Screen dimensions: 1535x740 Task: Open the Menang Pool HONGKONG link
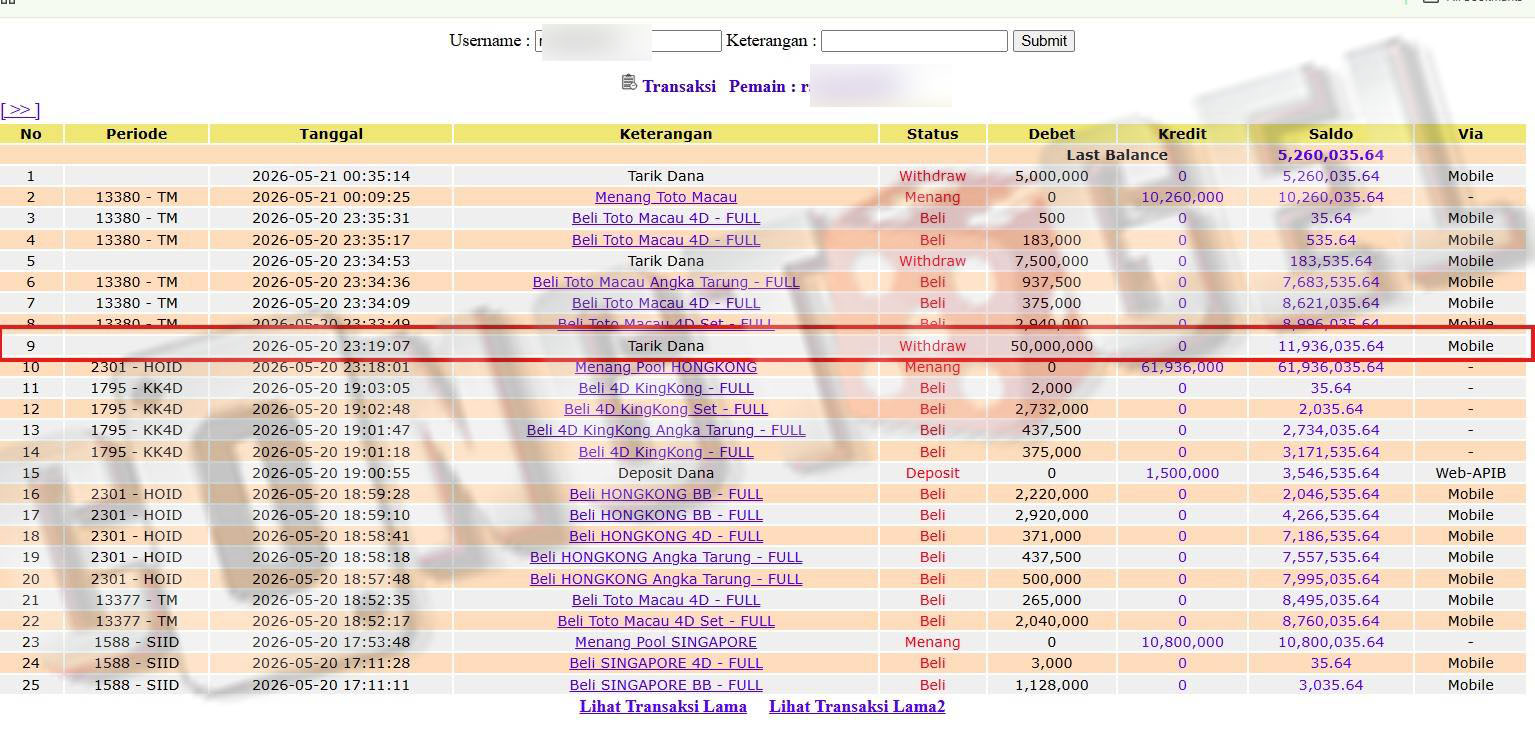pos(666,367)
